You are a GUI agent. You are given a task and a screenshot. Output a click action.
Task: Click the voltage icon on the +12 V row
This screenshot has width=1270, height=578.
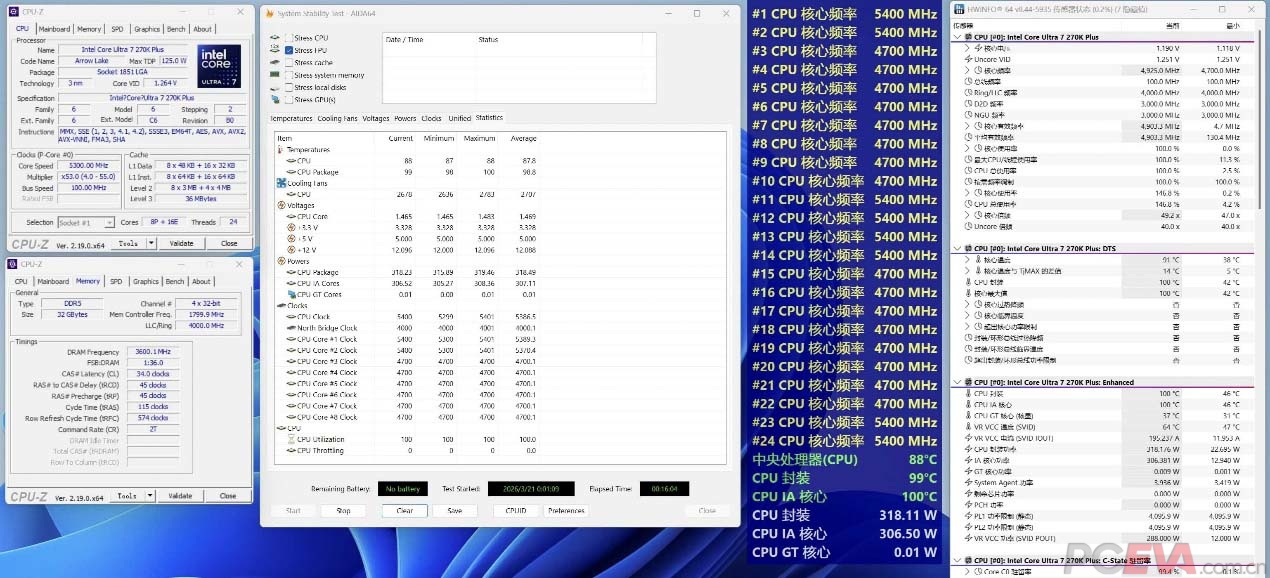(291, 249)
